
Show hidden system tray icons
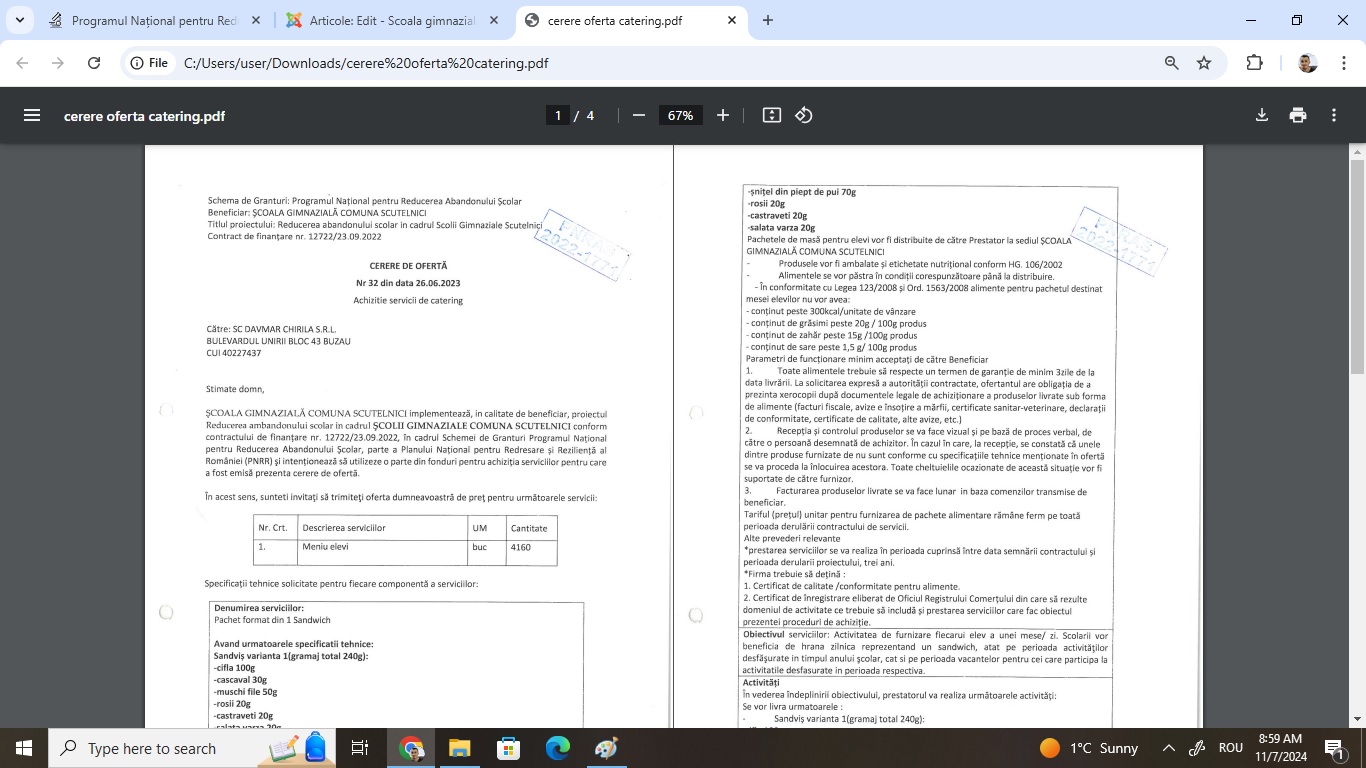click(x=1168, y=748)
